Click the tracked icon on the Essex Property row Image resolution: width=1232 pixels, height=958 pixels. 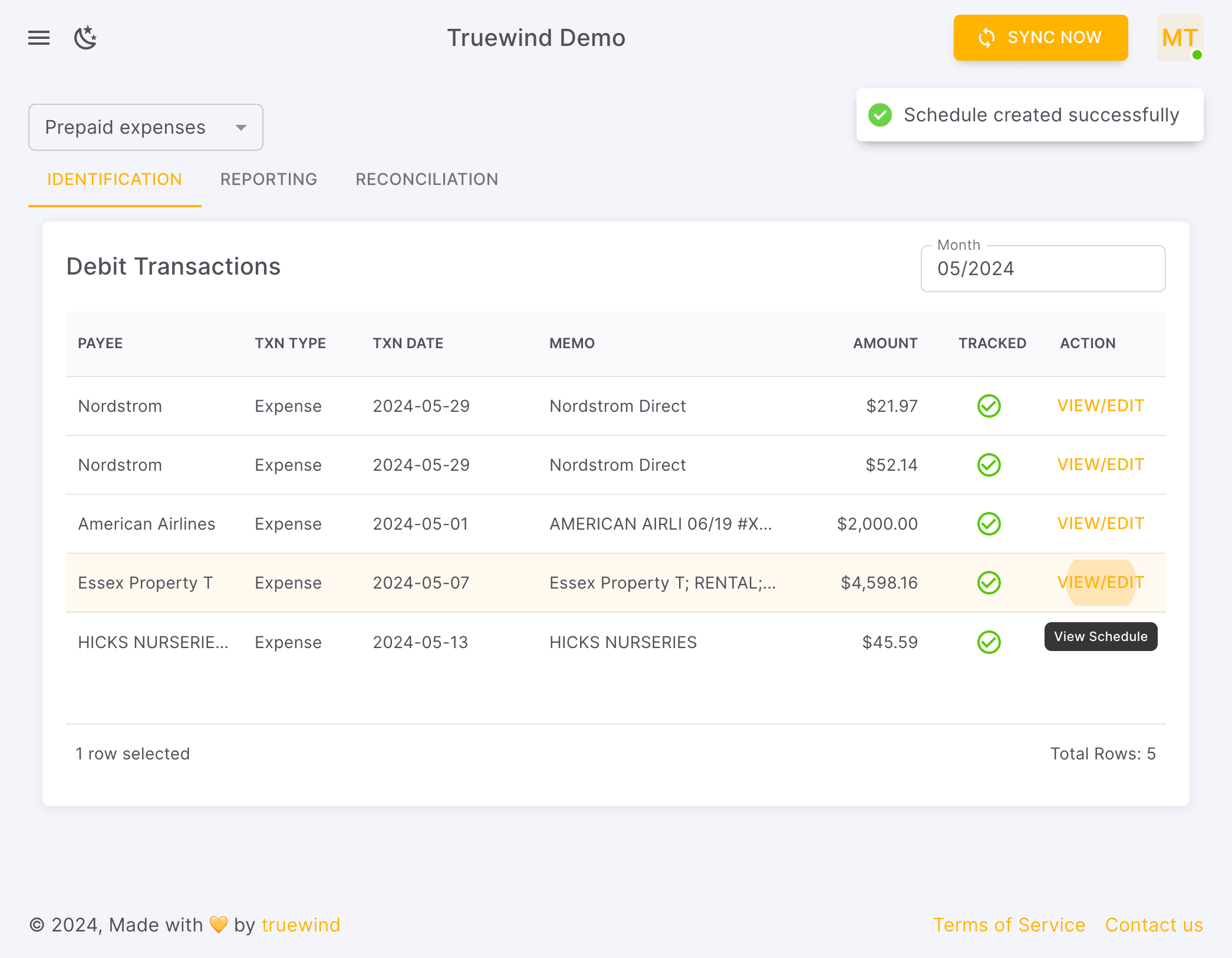(x=989, y=583)
